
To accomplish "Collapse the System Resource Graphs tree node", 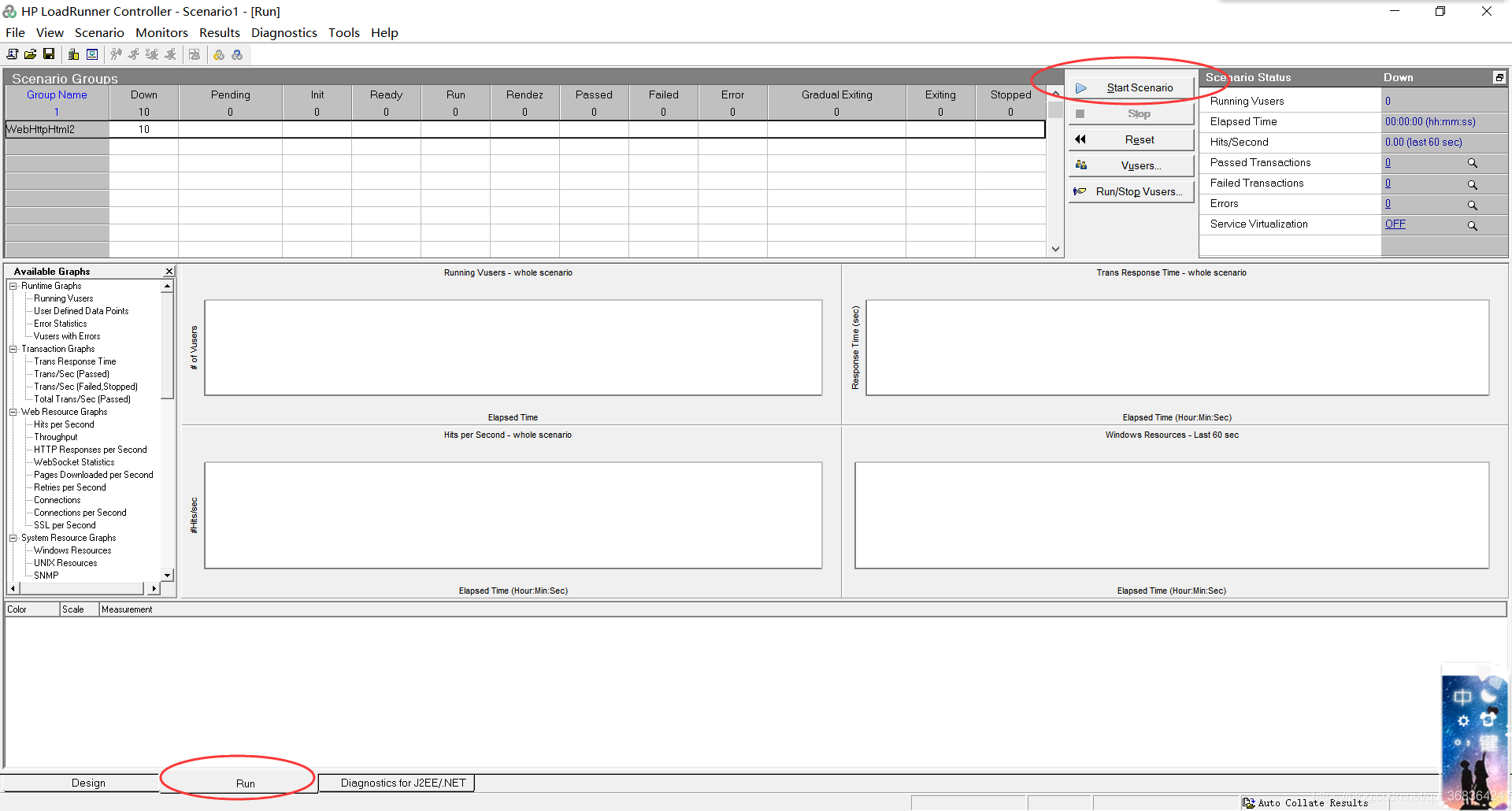I will coord(13,538).
